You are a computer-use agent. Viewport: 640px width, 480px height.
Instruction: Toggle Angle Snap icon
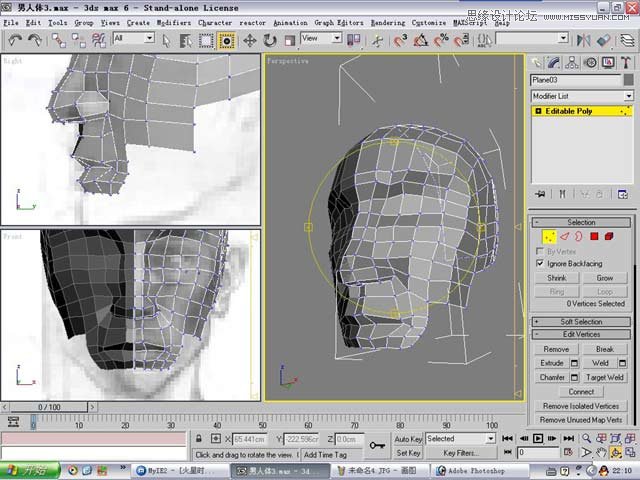(420, 40)
